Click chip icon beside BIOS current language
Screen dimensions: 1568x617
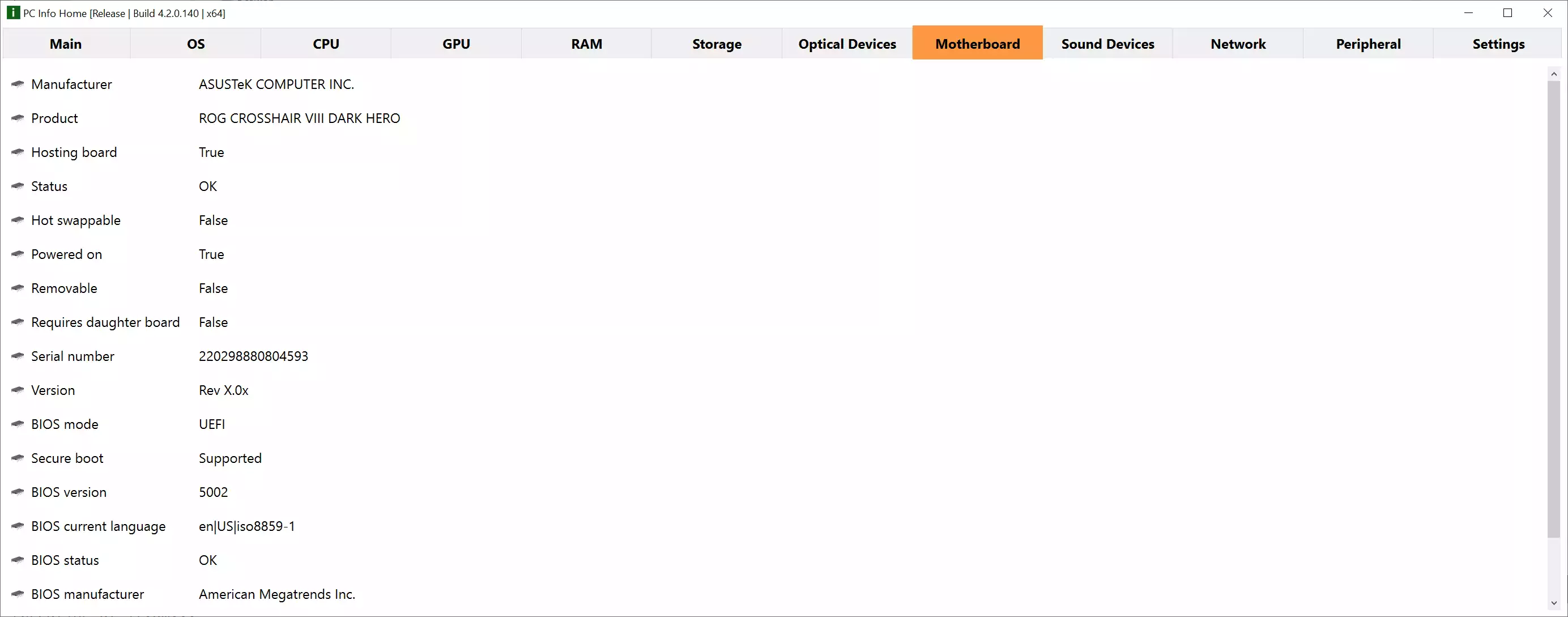(x=18, y=526)
